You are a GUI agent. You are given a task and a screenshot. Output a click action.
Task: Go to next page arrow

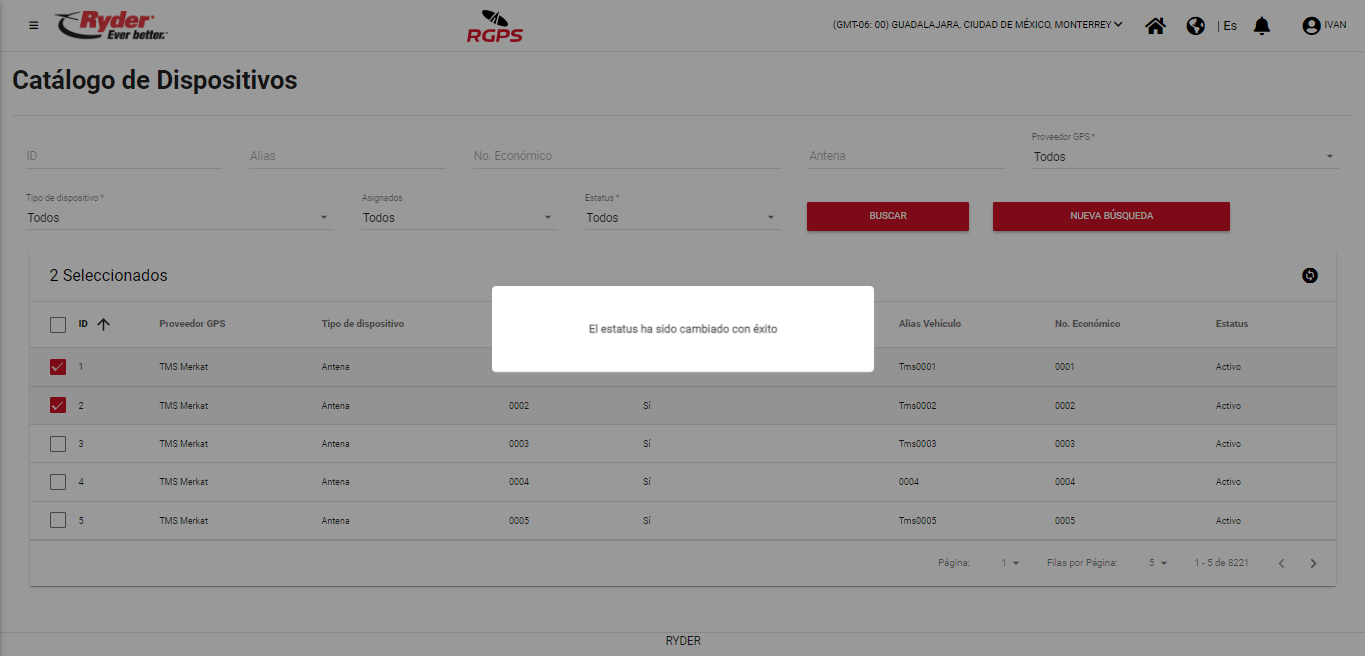[x=1314, y=564]
